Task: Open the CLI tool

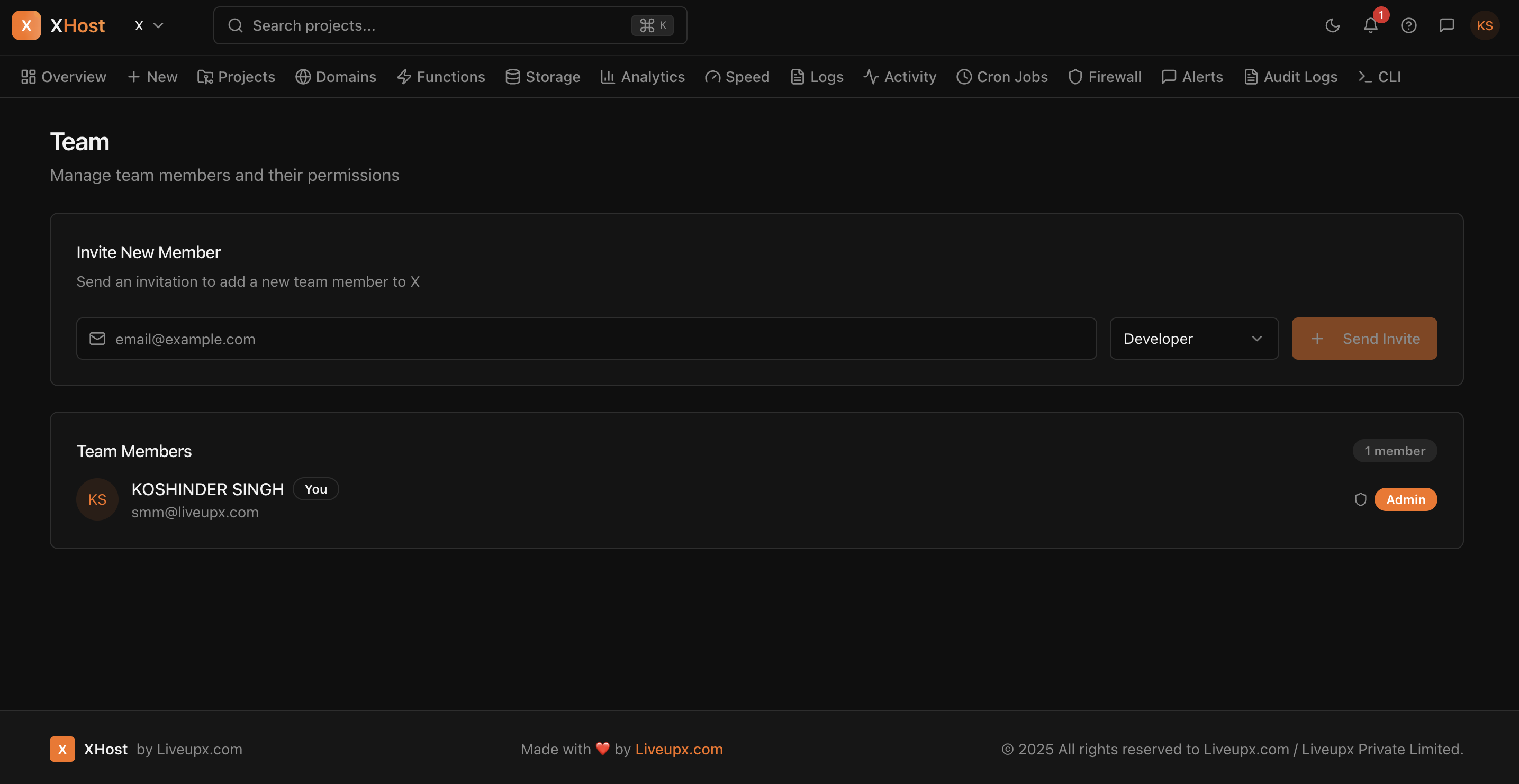Action: click(x=1379, y=77)
